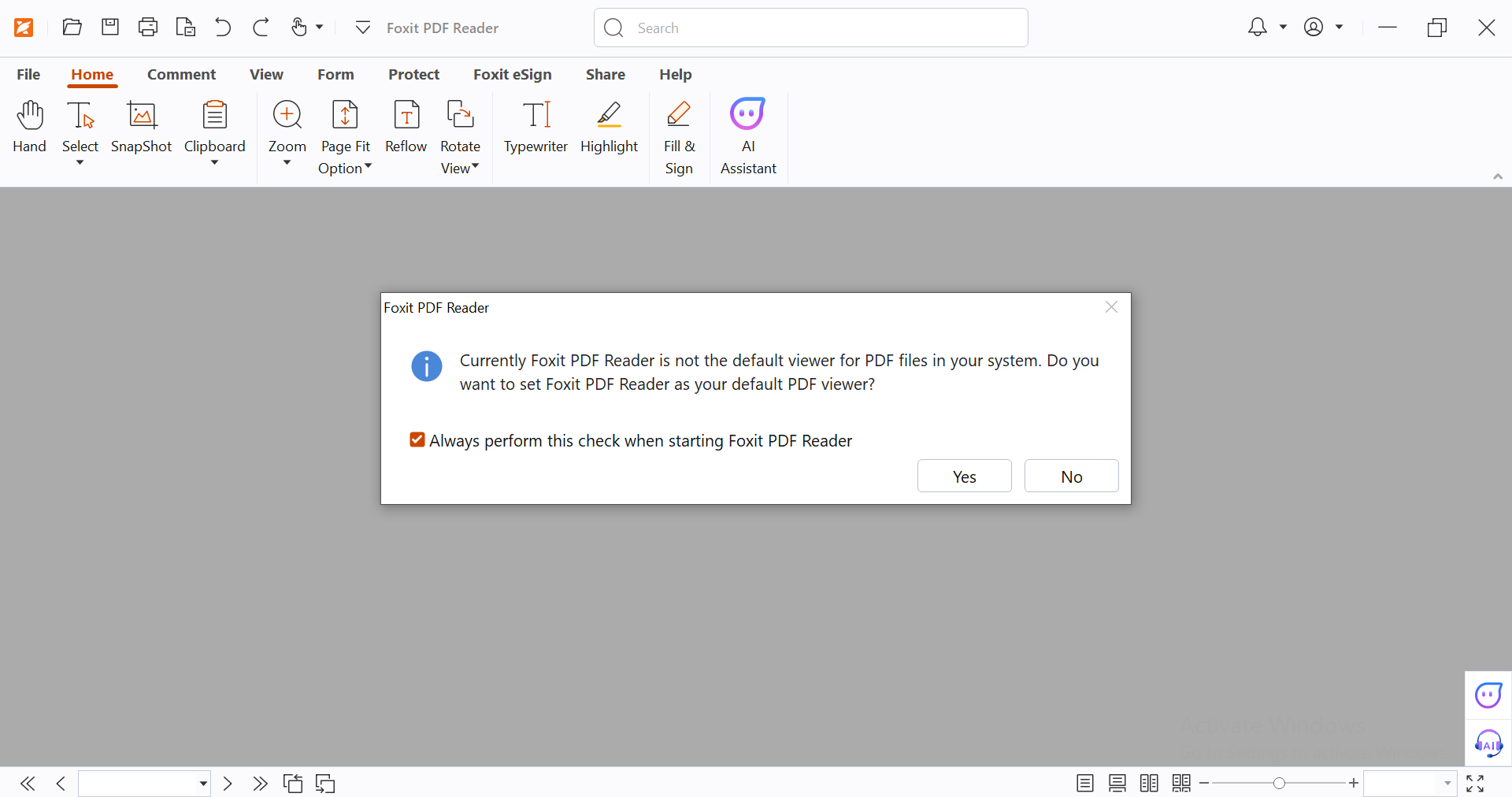Select the Select text tool

(80, 127)
